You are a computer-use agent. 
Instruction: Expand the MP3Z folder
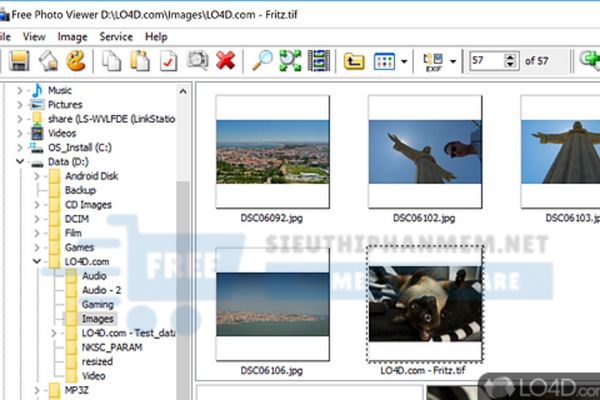click(x=37, y=390)
